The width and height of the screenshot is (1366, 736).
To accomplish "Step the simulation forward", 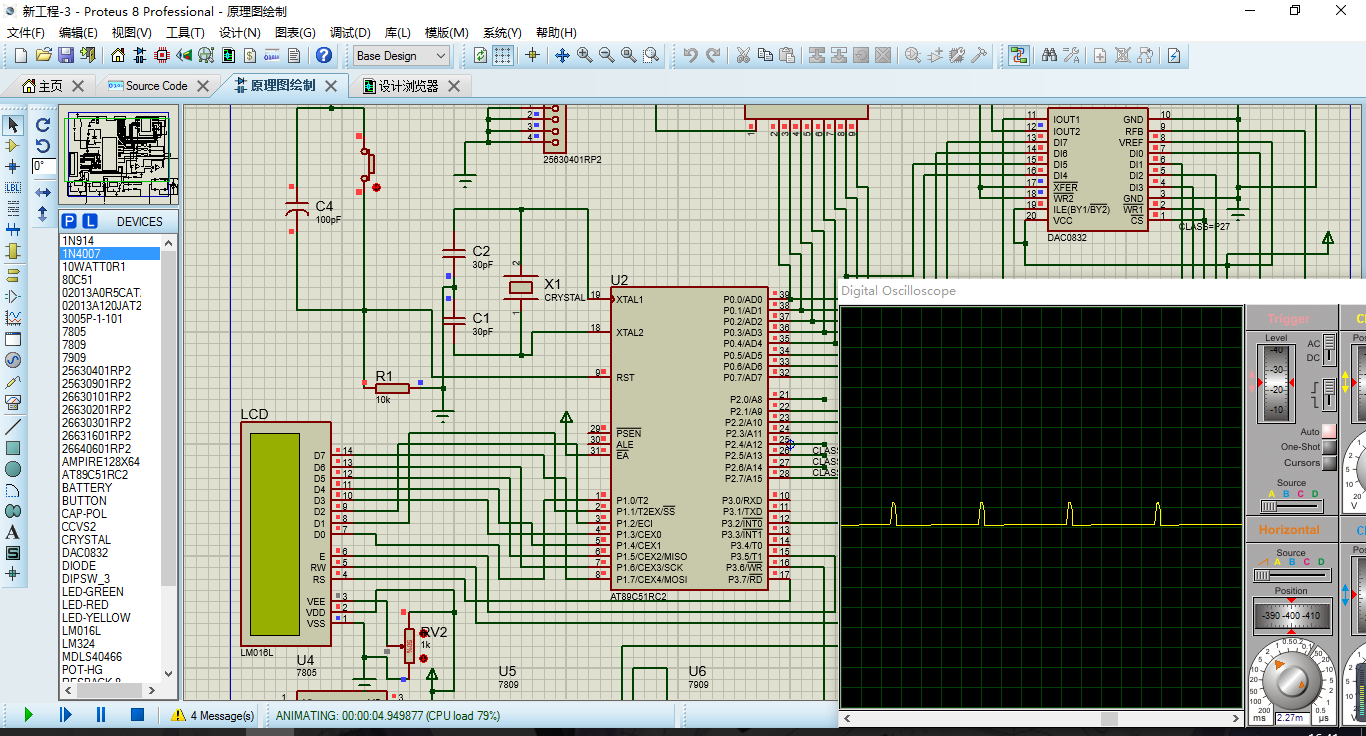I will [65, 715].
